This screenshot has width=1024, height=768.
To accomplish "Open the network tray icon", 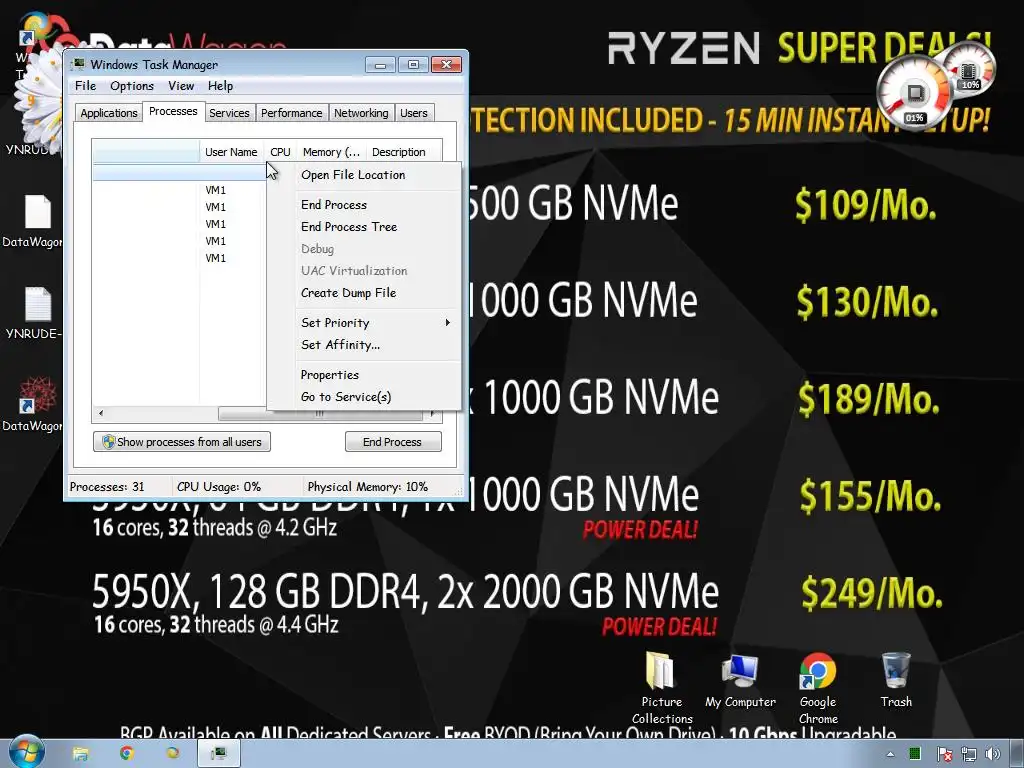I will click(x=968, y=754).
